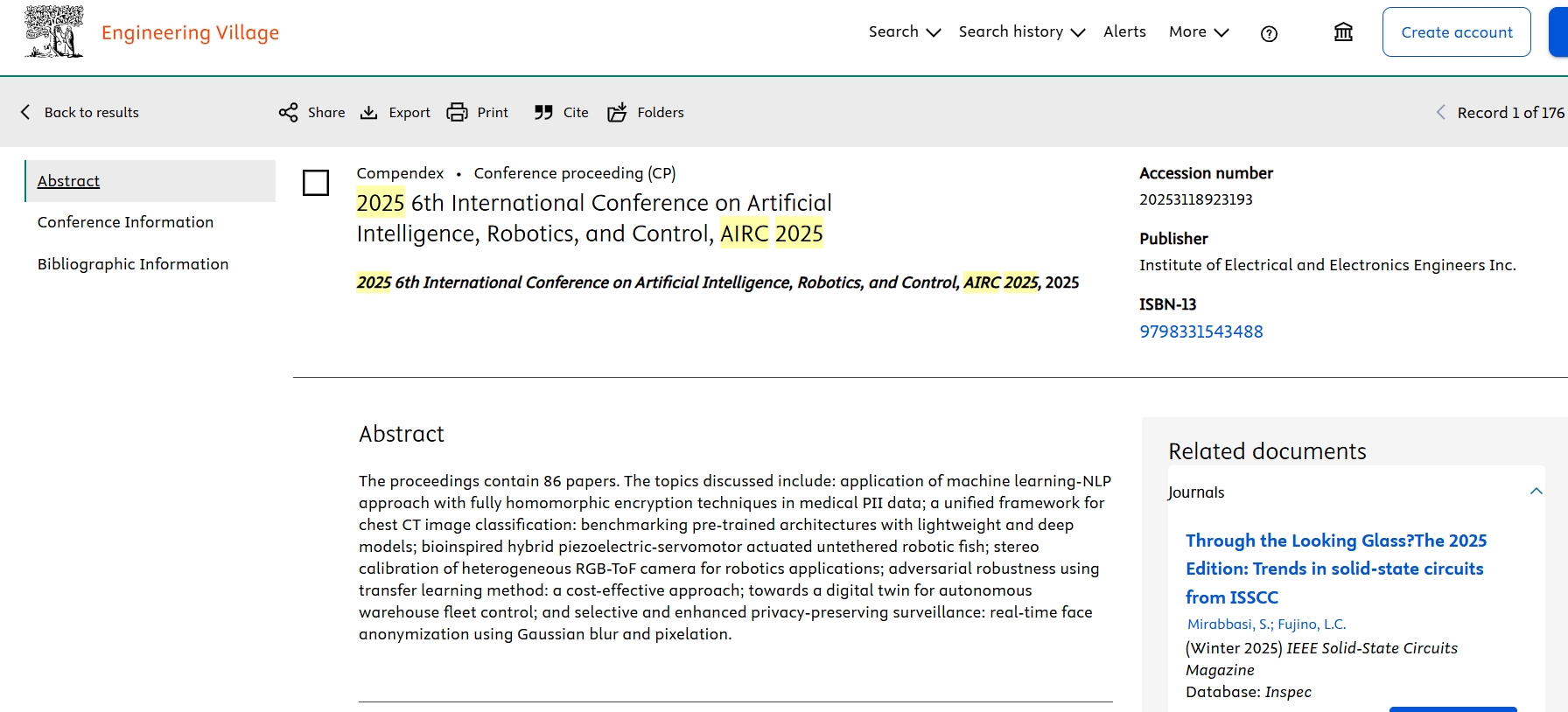Expand the More menu
This screenshot has height=712, width=1568.
[x=1199, y=31]
